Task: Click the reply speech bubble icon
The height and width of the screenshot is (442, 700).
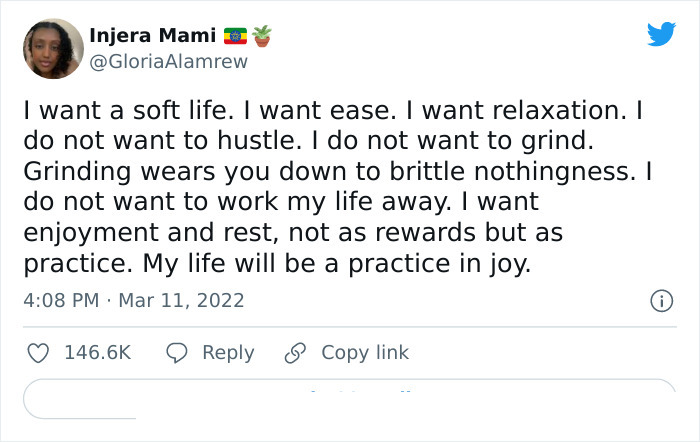Action: [x=177, y=353]
